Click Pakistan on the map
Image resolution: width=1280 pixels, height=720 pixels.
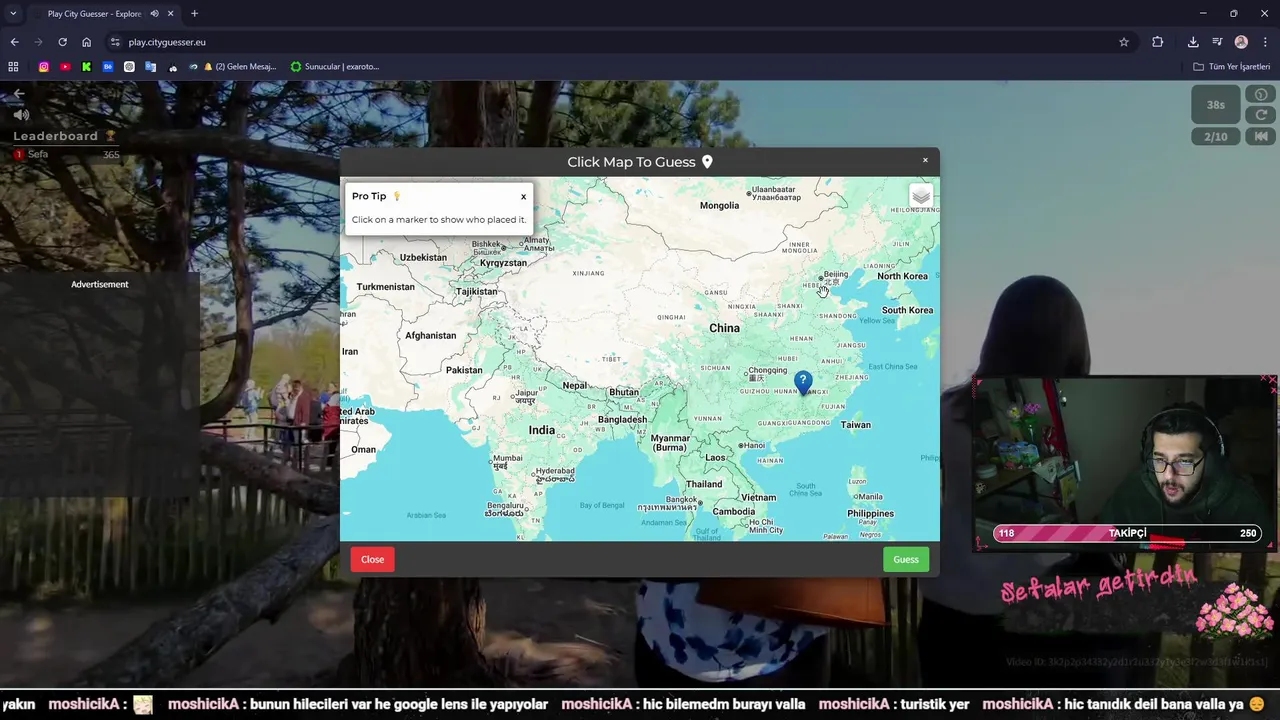tap(464, 370)
